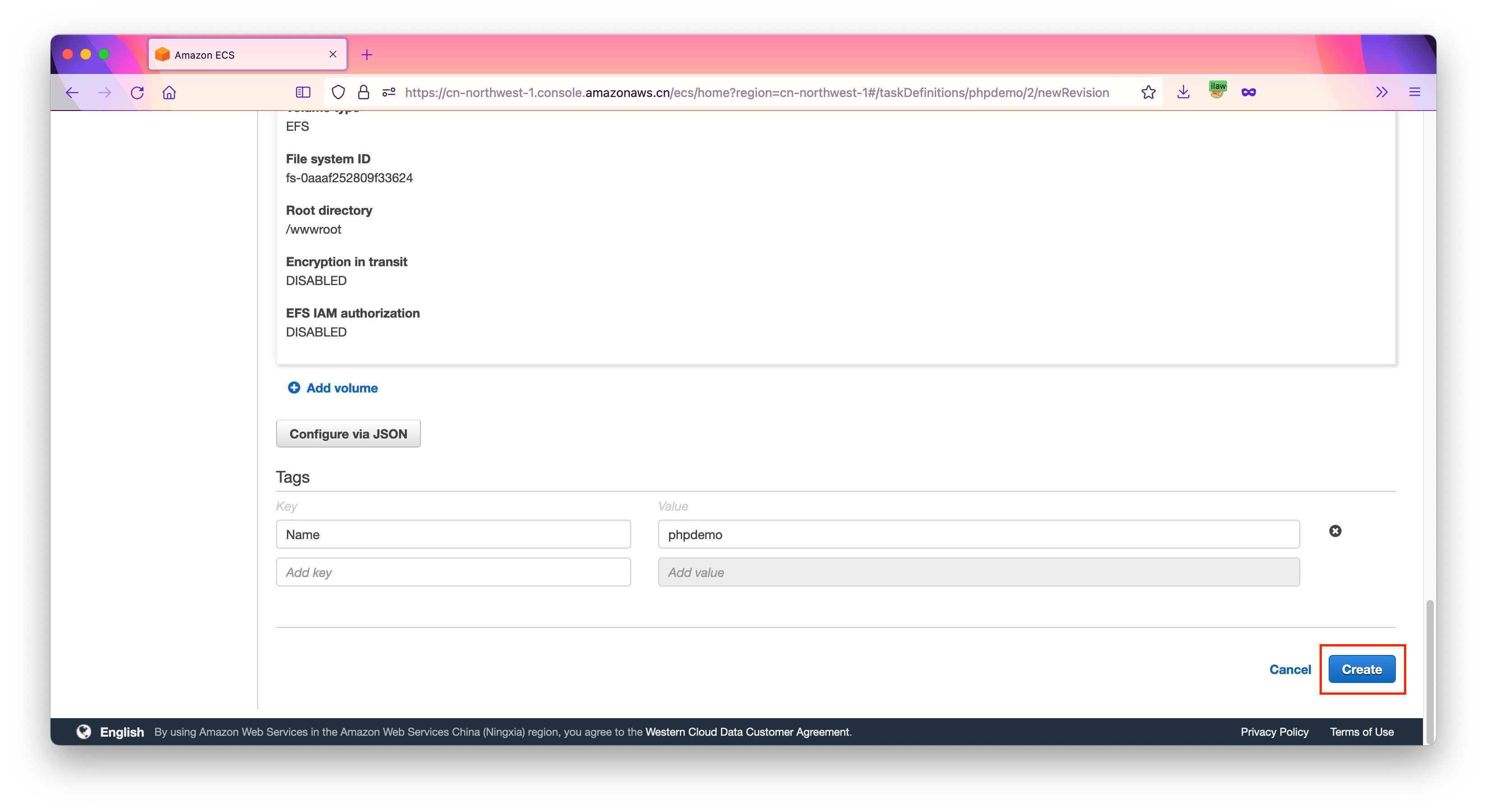Open the sidebar panel icon

(303, 92)
